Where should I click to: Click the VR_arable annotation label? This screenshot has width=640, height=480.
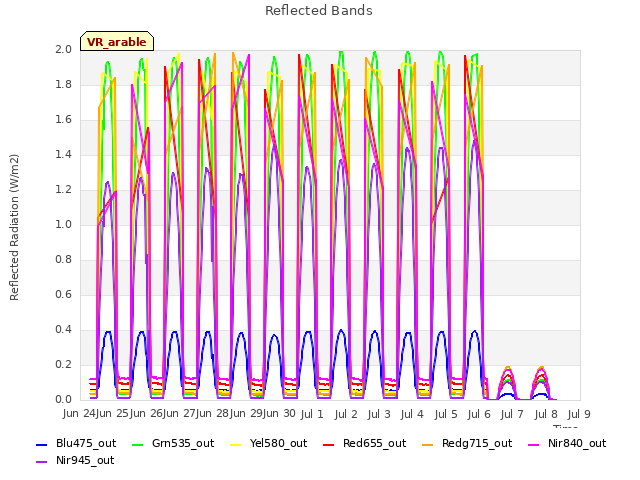click(x=117, y=42)
